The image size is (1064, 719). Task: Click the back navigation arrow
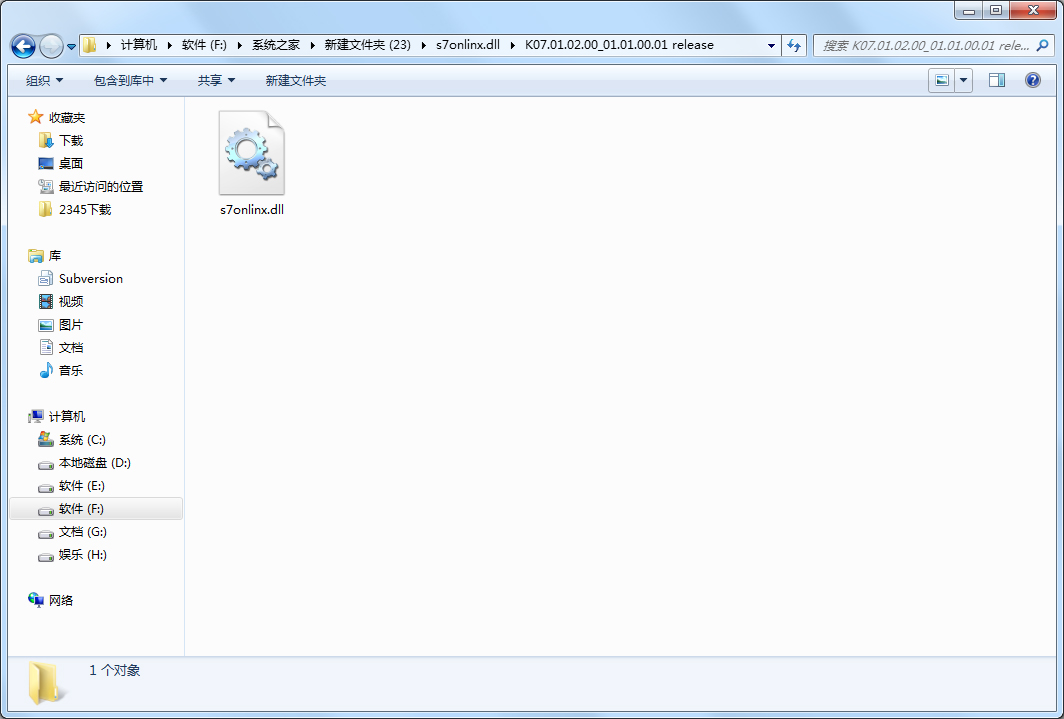[x=22, y=45]
